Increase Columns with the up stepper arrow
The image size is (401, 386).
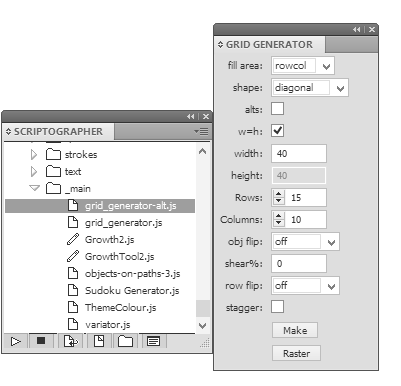279,216
